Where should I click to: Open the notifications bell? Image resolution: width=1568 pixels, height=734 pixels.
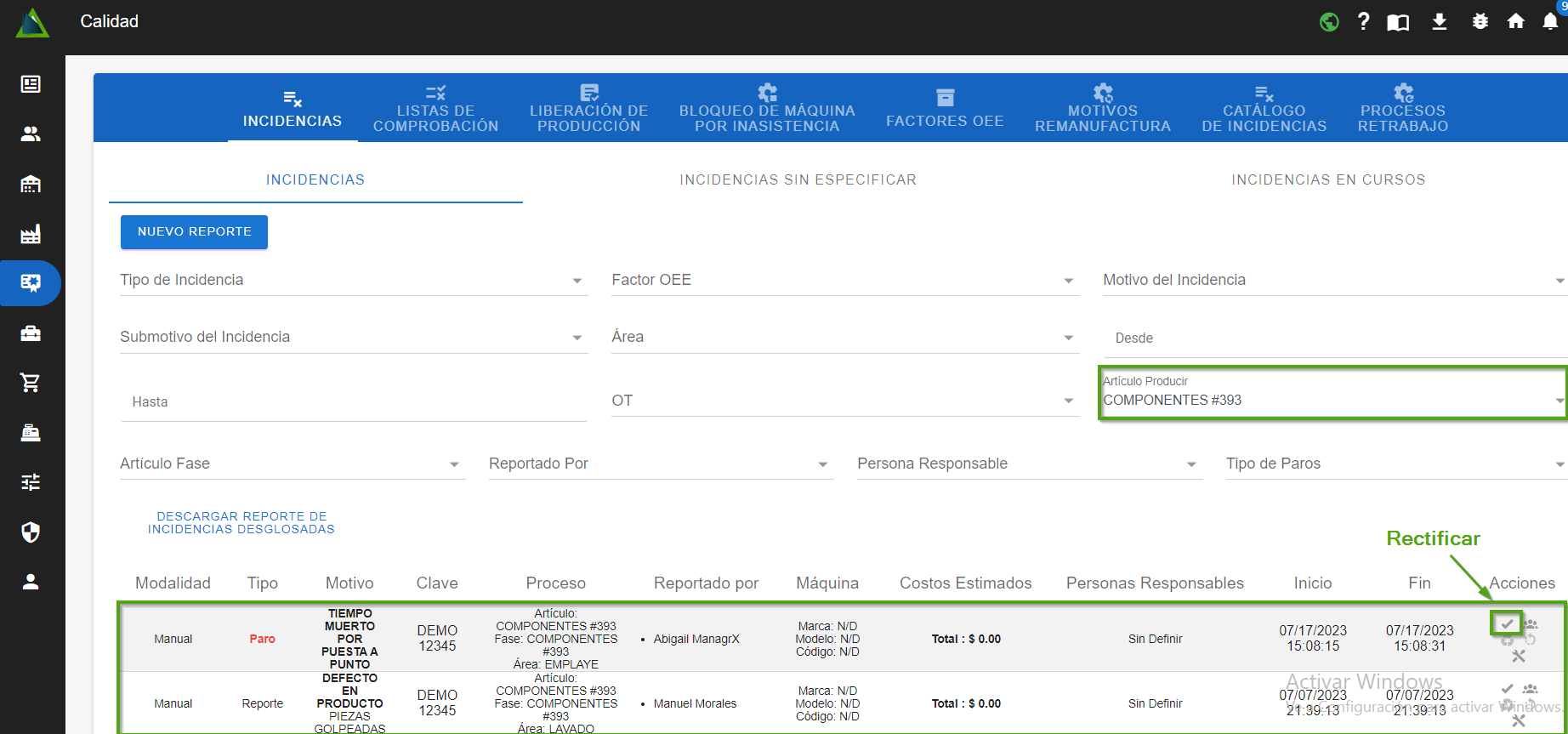[1550, 22]
